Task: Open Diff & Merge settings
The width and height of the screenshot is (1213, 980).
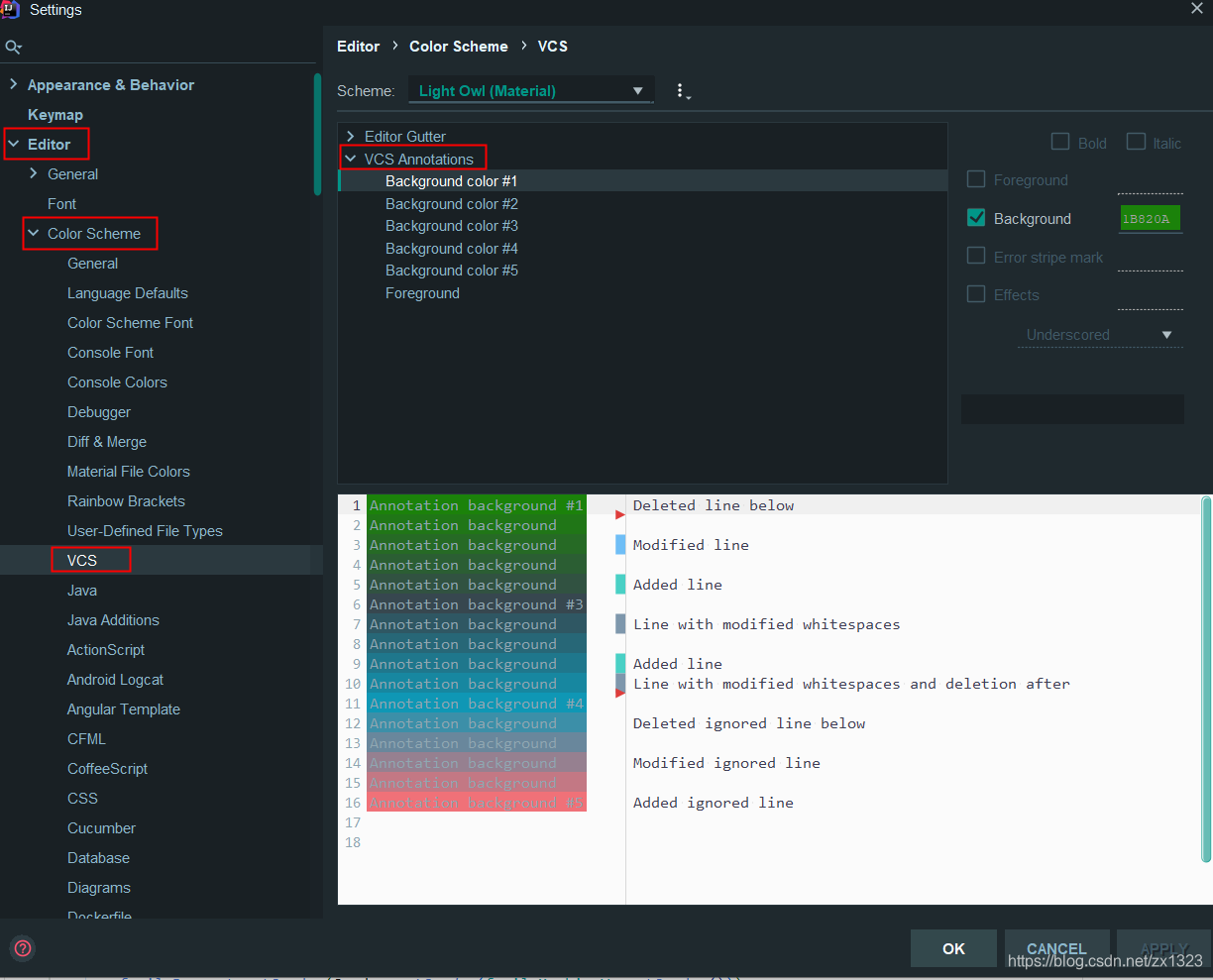Action: [107, 441]
